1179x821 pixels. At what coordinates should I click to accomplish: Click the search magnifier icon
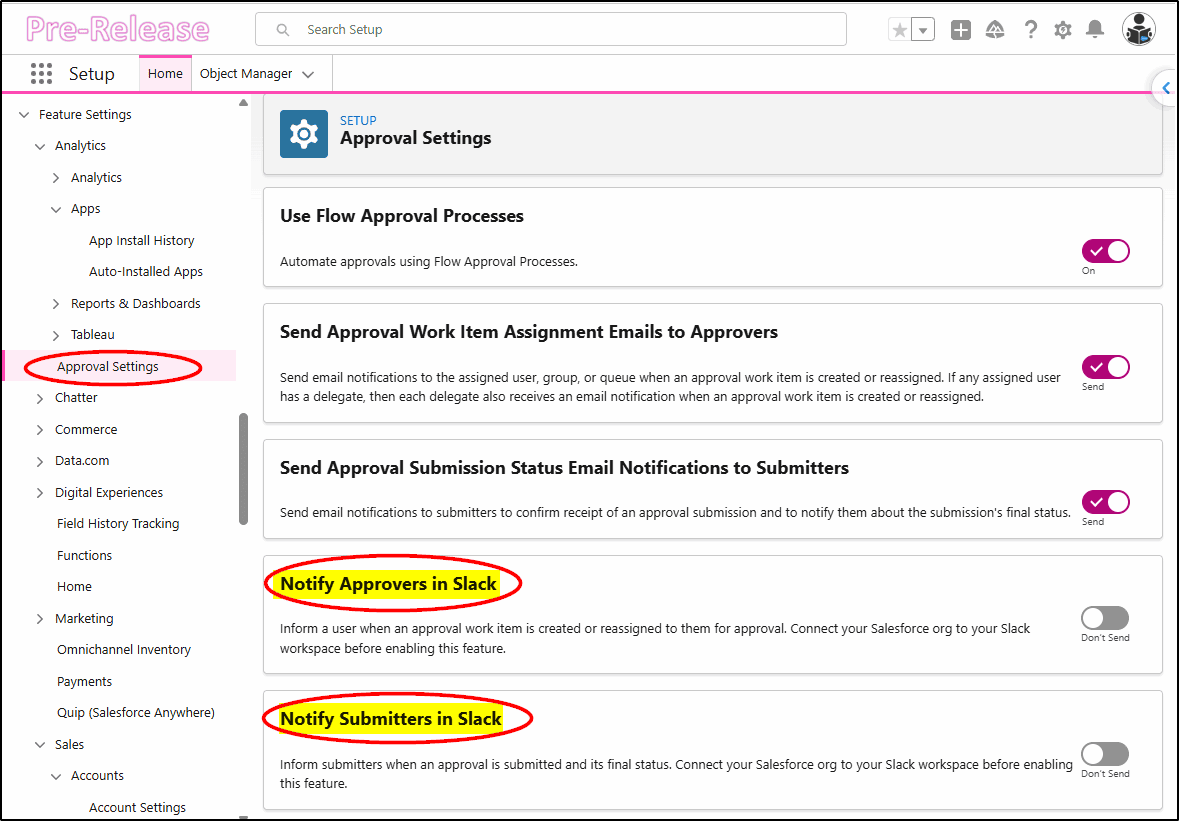click(x=283, y=30)
